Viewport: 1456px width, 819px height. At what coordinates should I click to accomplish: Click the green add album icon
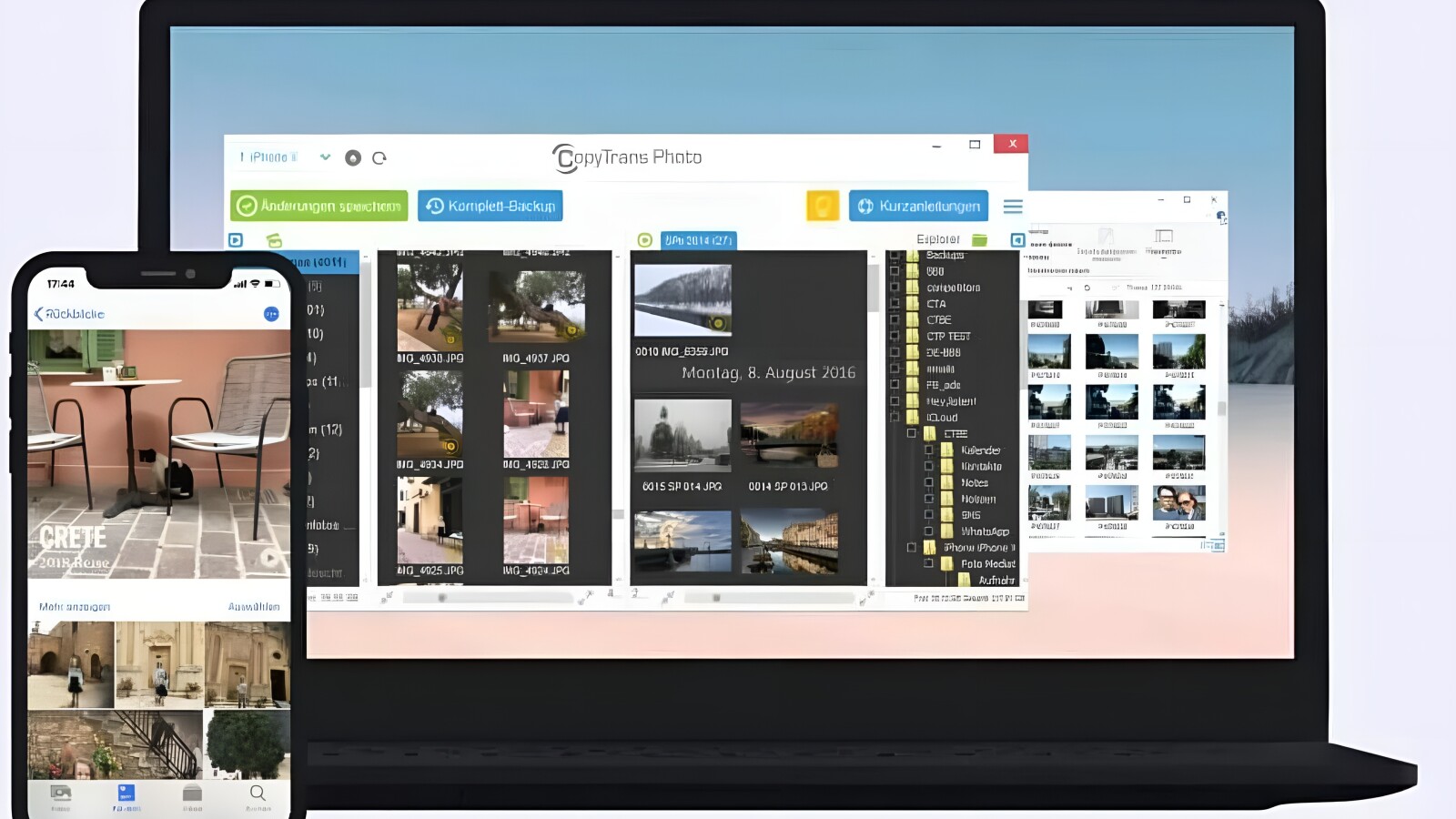pyautogui.click(x=274, y=240)
